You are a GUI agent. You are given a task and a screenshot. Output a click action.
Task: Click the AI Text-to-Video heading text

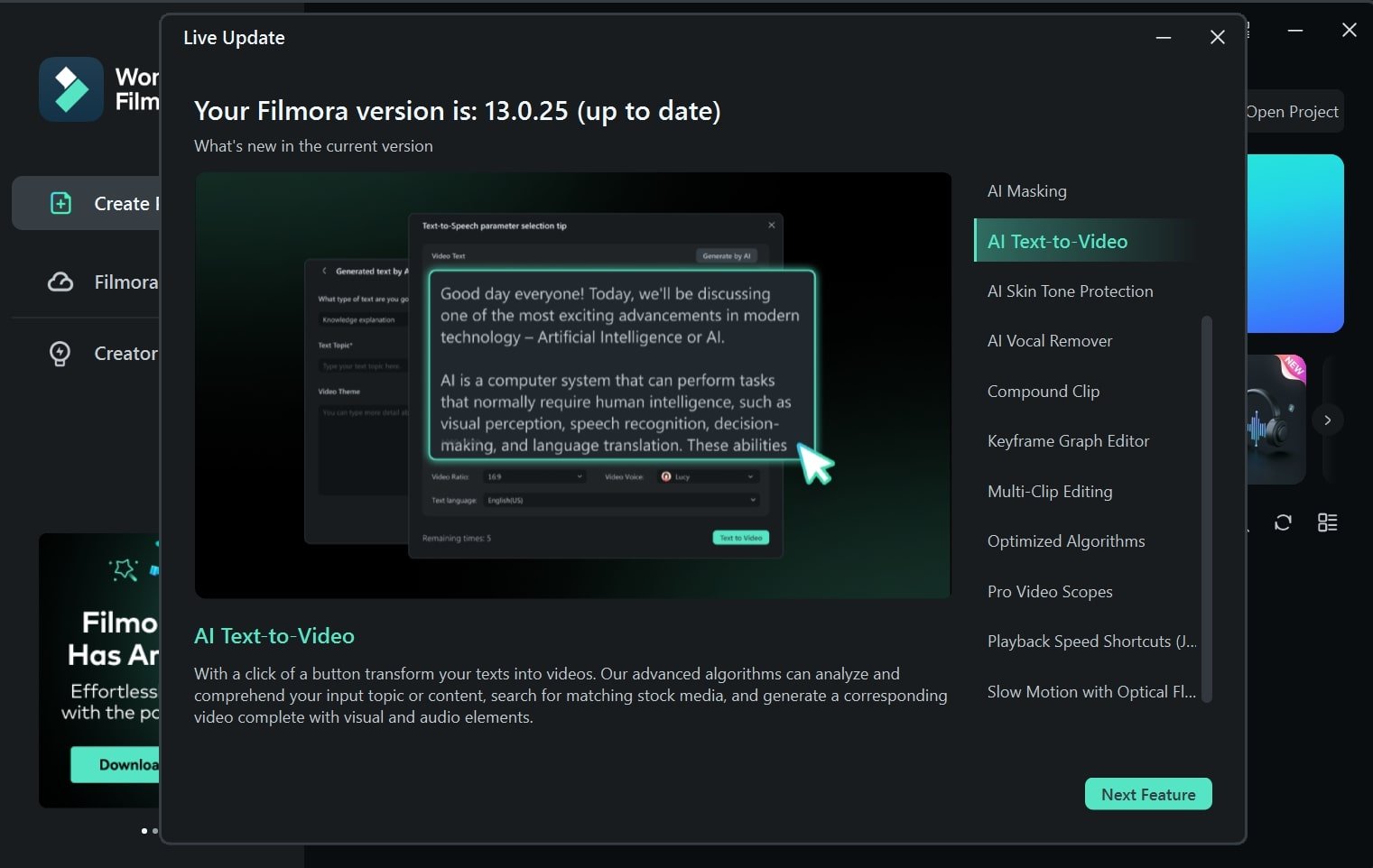(x=274, y=636)
